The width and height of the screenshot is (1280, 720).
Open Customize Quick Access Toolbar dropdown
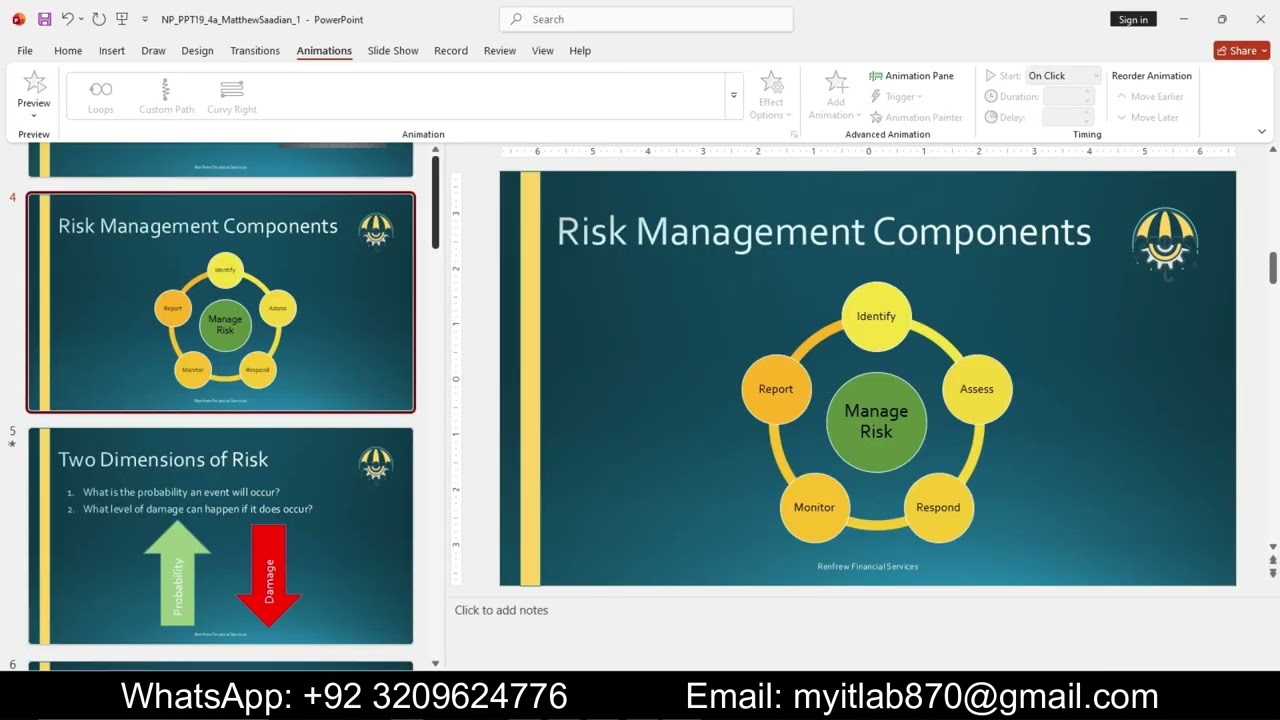pos(145,19)
